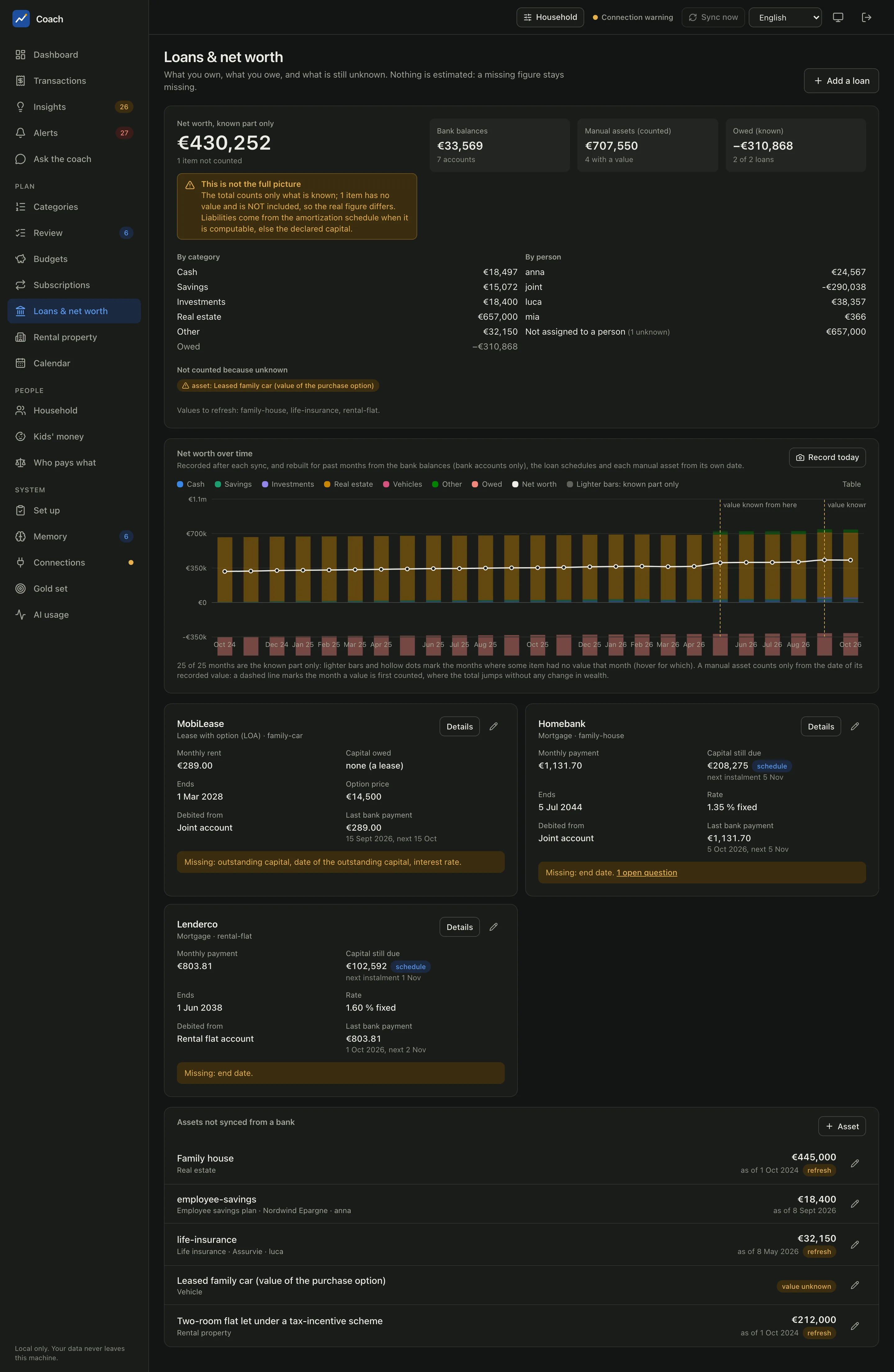Open the Household scope selector
894x1372 pixels.
pyautogui.click(x=550, y=17)
